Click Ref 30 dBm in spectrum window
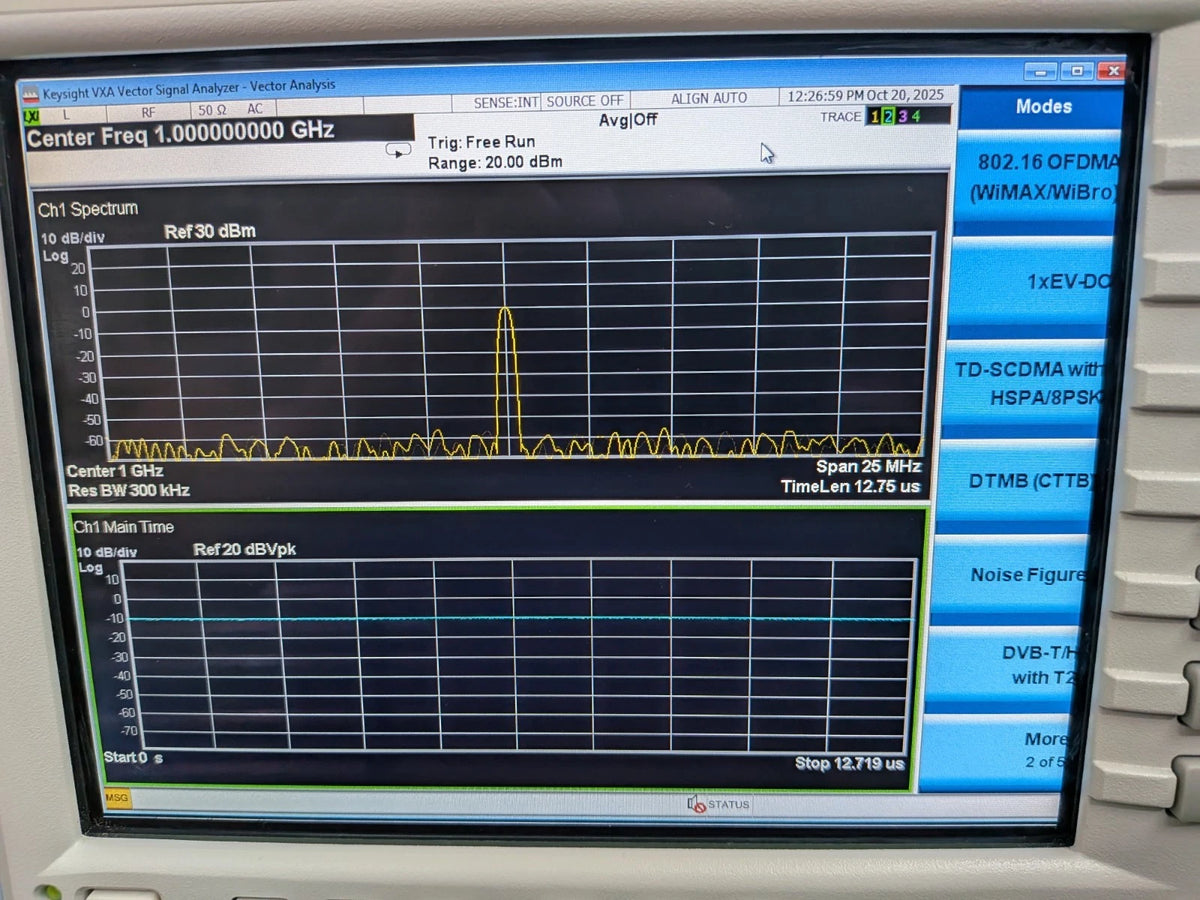Screen dimensions: 1200x900 click(x=210, y=231)
